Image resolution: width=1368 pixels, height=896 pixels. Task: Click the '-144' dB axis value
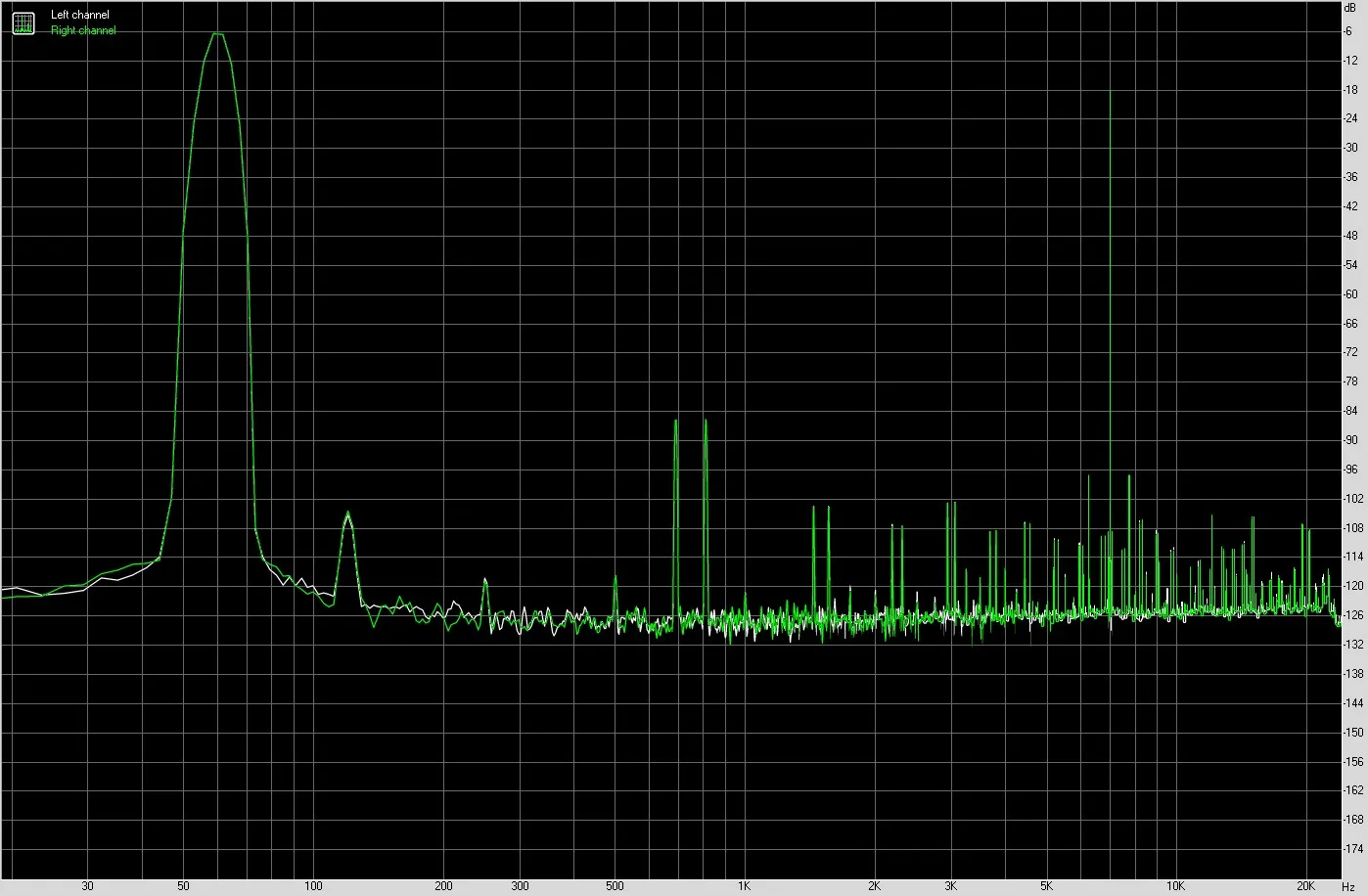pyautogui.click(x=1354, y=704)
